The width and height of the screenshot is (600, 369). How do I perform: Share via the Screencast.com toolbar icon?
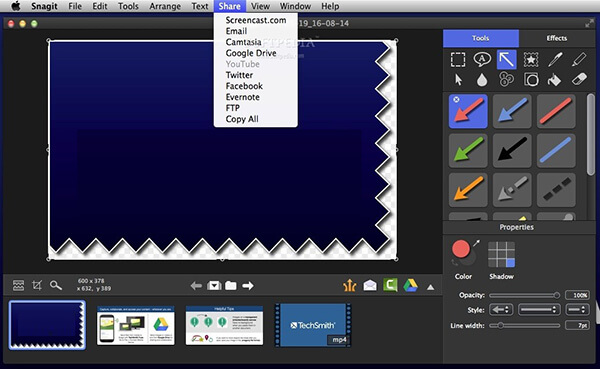[349, 286]
